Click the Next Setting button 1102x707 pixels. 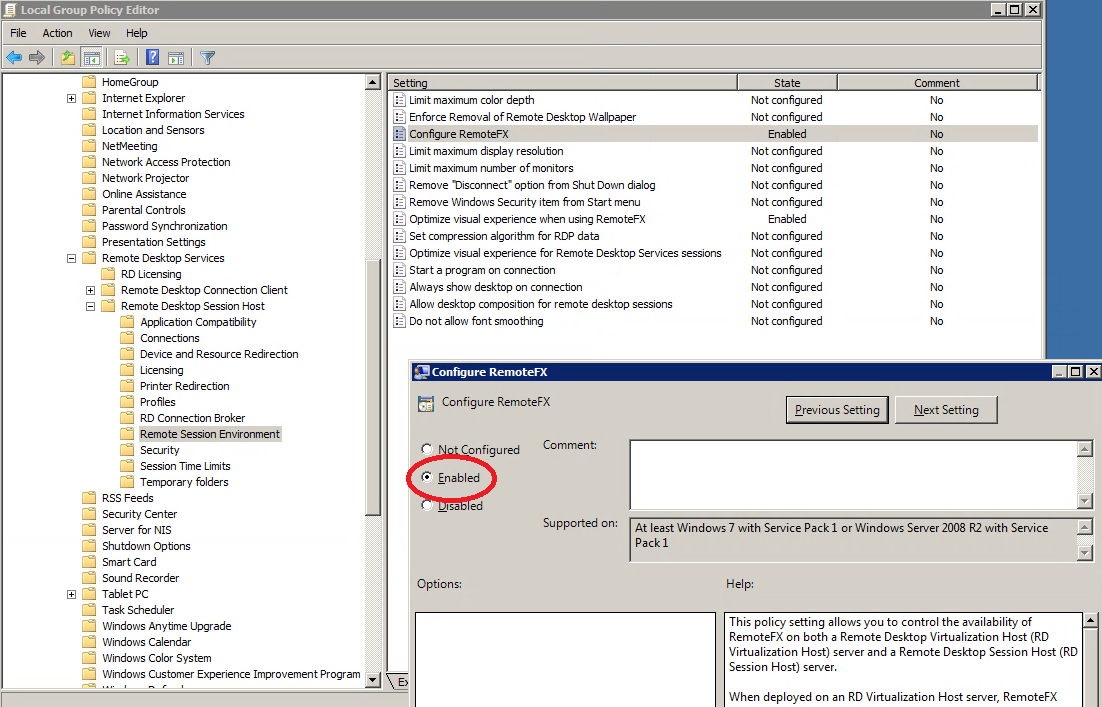click(946, 410)
